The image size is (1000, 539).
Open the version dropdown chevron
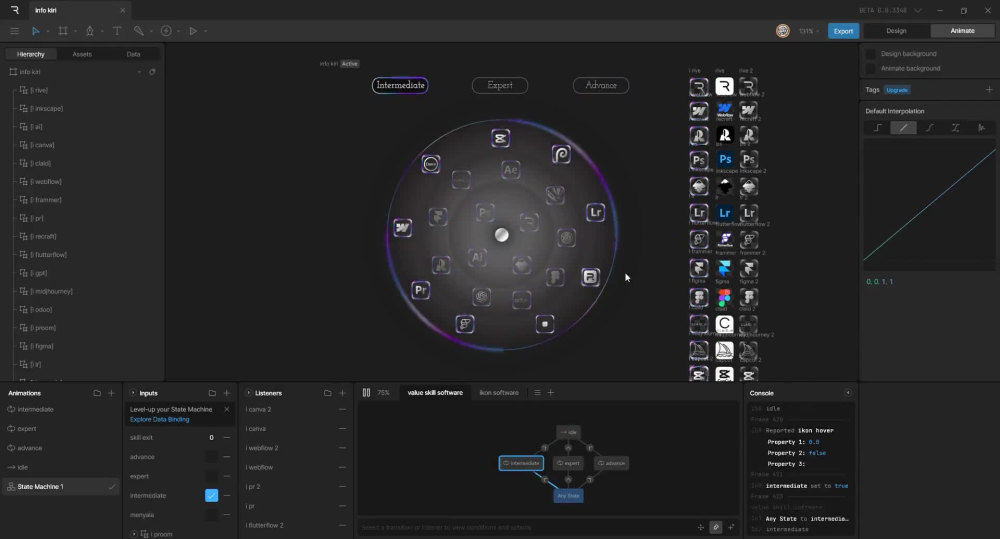(x=918, y=10)
